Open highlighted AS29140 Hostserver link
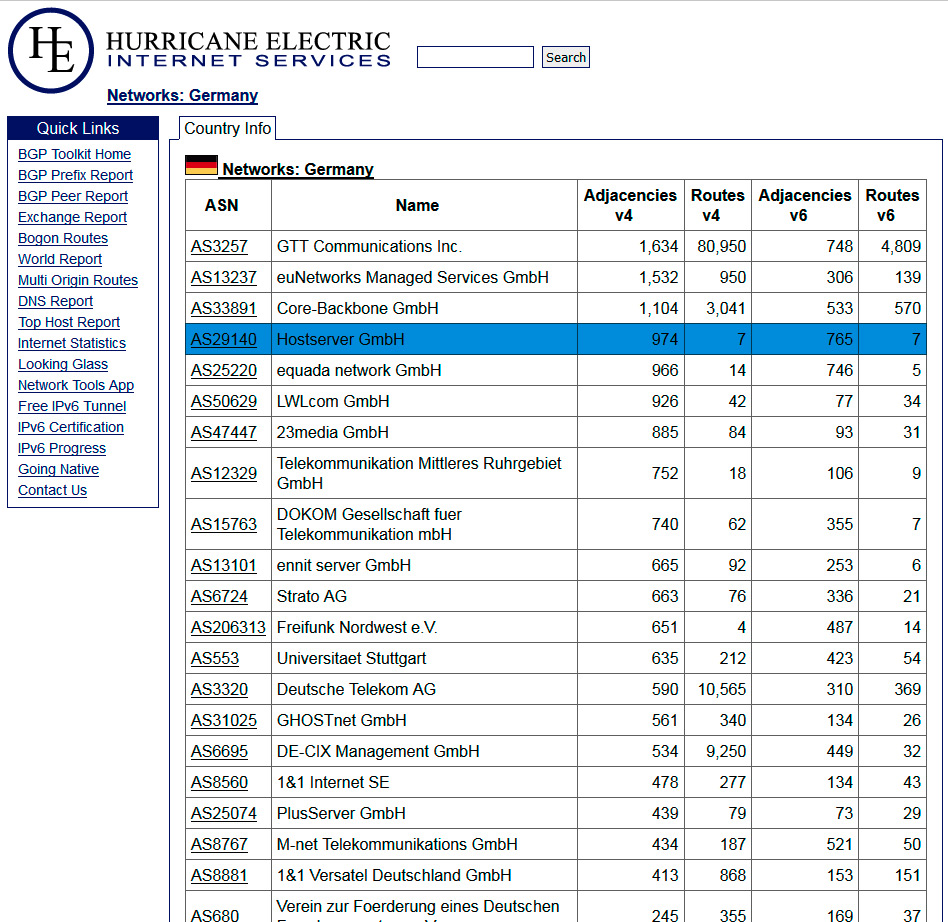The width and height of the screenshot is (948, 922). point(224,340)
